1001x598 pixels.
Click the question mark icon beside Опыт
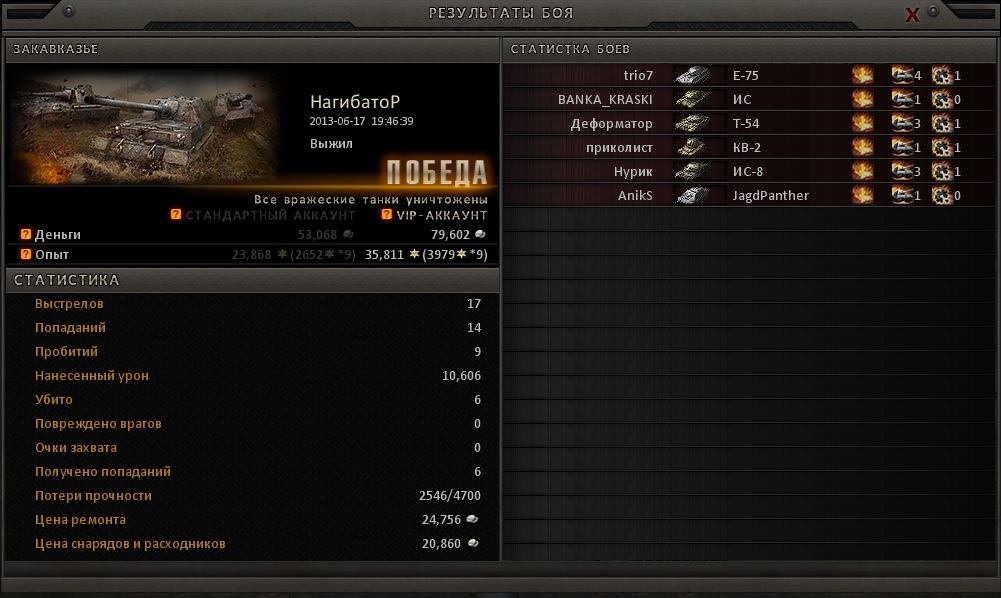[26, 254]
